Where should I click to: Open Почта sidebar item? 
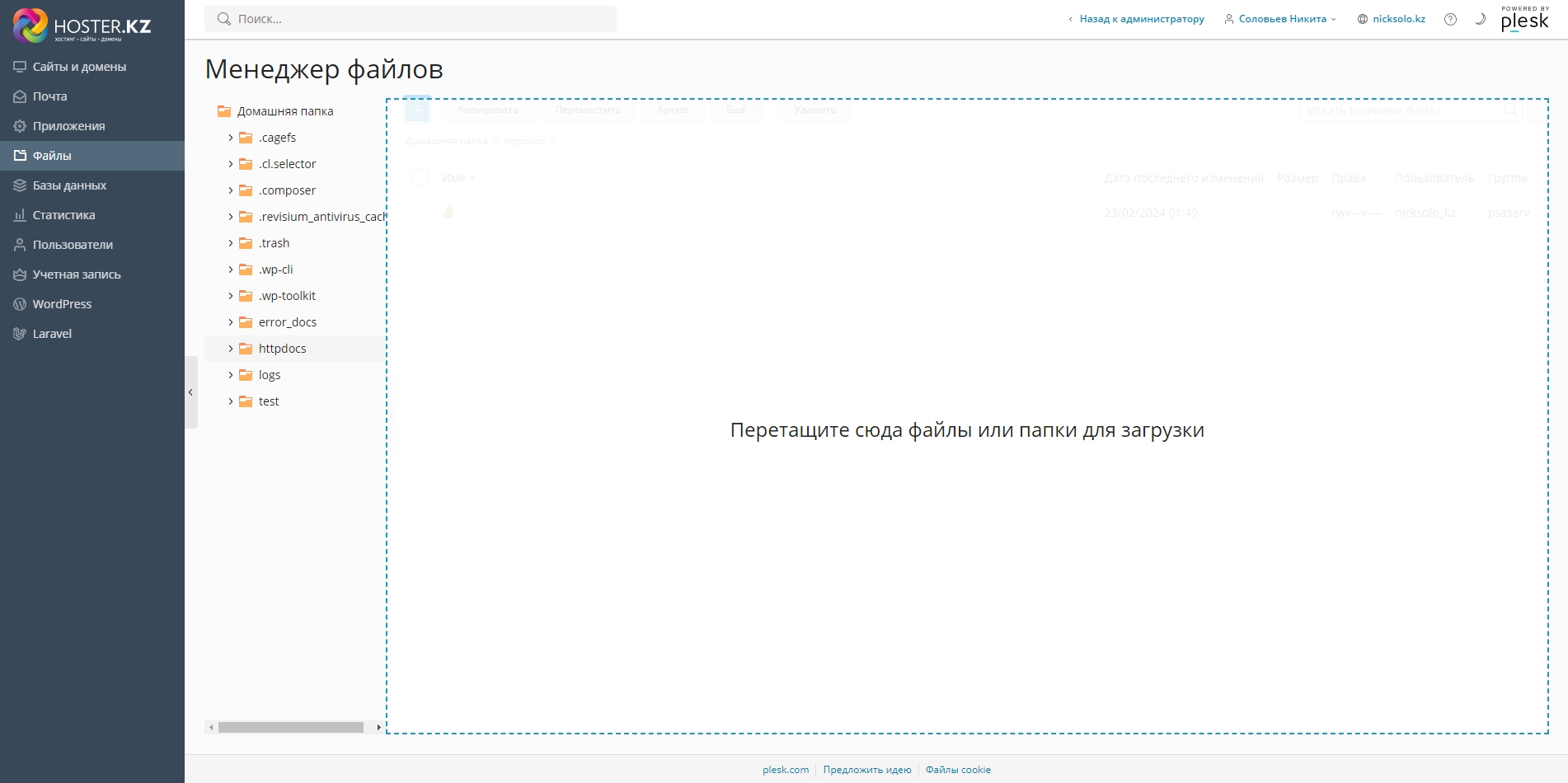tap(49, 96)
